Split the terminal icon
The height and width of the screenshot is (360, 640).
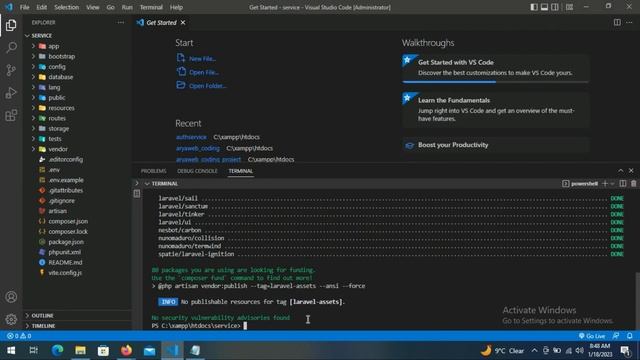coord(623,184)
